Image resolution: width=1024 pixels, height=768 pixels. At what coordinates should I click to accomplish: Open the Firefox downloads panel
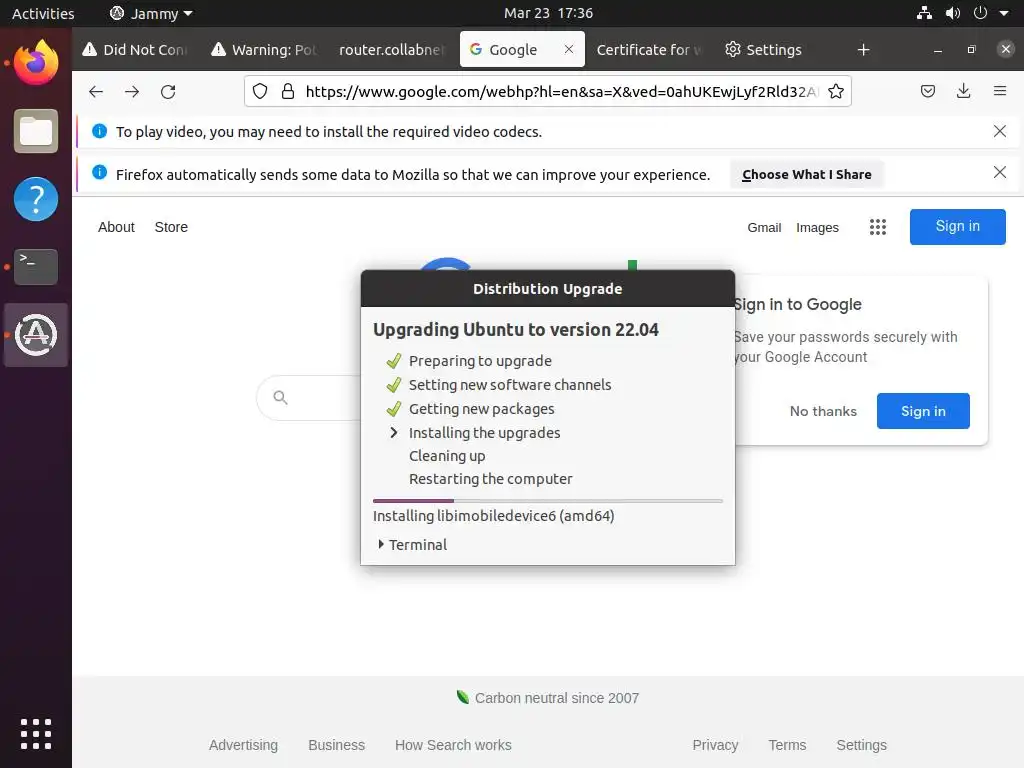click(963, 91)
